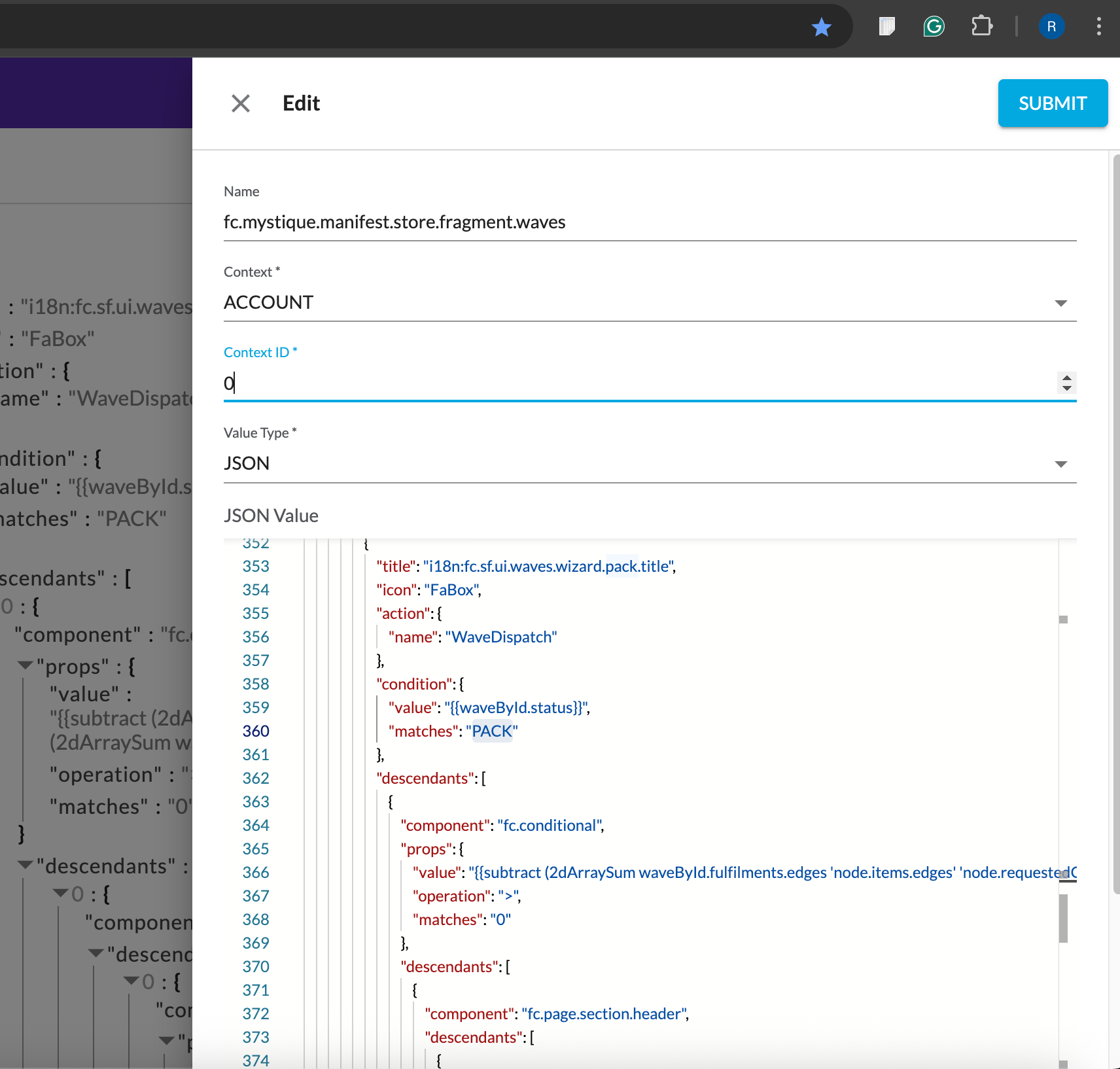Collapse the "props" node in tree

click(26, 665)
